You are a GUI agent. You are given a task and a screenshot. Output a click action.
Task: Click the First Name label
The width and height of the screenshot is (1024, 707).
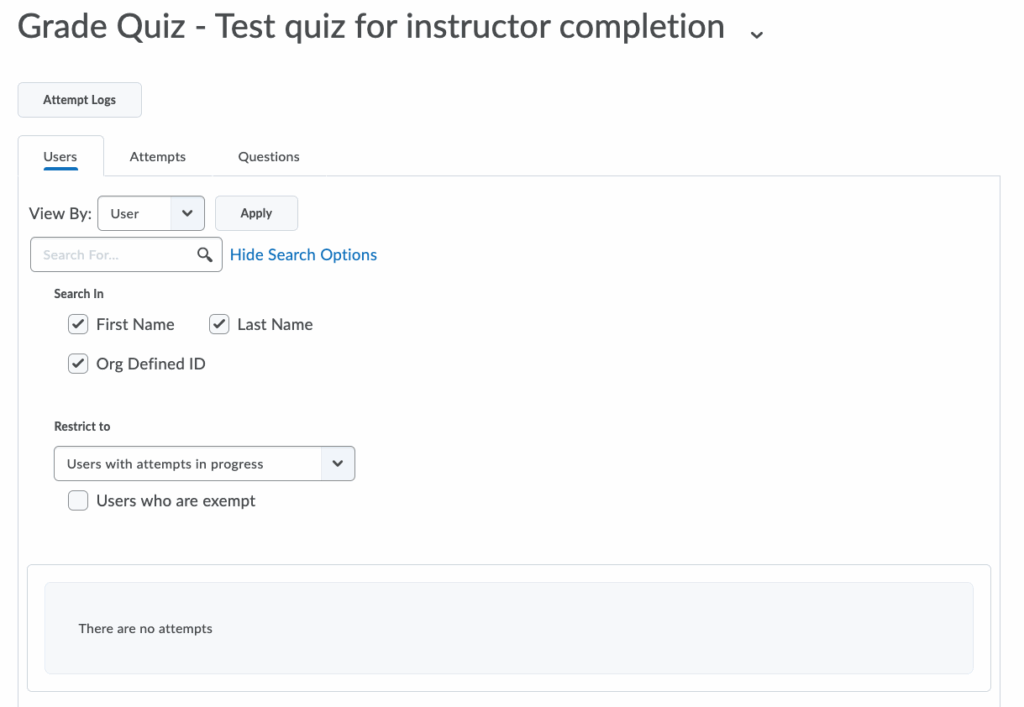(x=135, y=324)
